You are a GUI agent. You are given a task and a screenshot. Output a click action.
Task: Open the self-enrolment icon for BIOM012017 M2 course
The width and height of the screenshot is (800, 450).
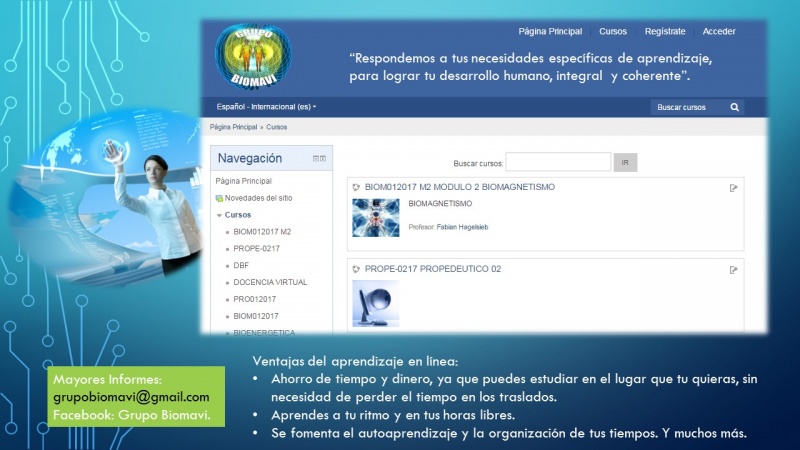734,188
